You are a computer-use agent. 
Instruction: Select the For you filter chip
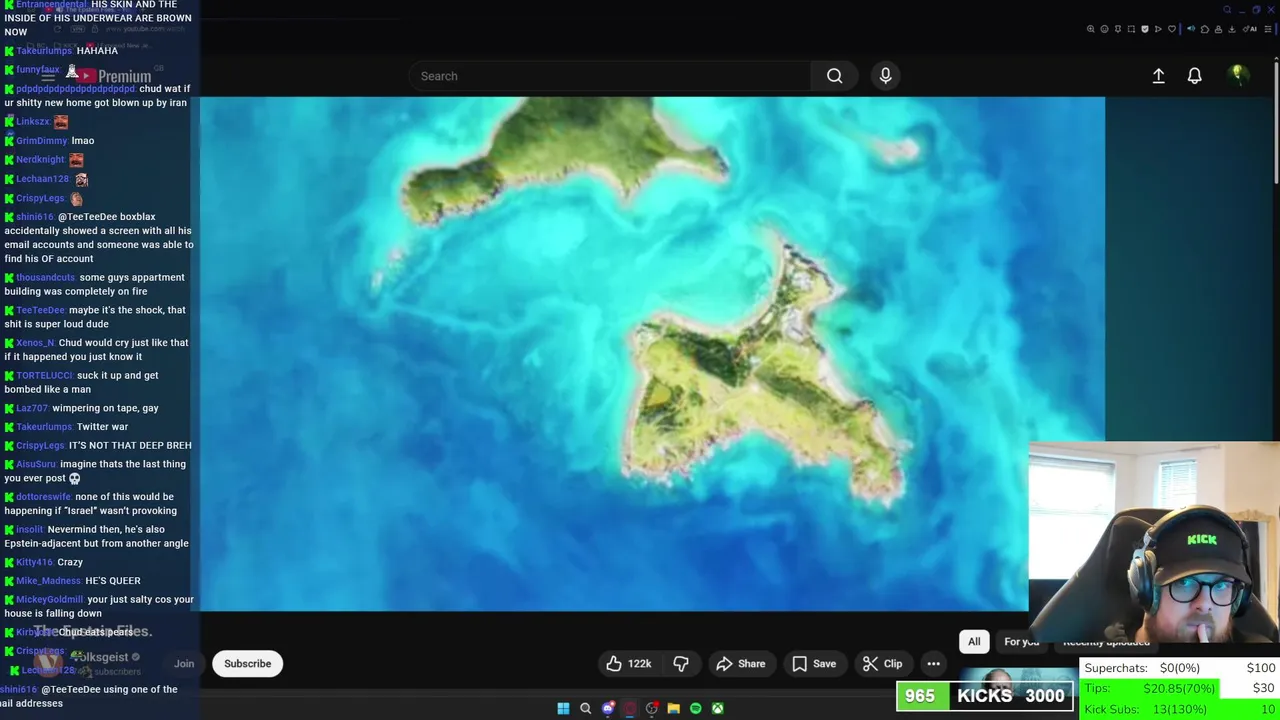pos(1021,642)
